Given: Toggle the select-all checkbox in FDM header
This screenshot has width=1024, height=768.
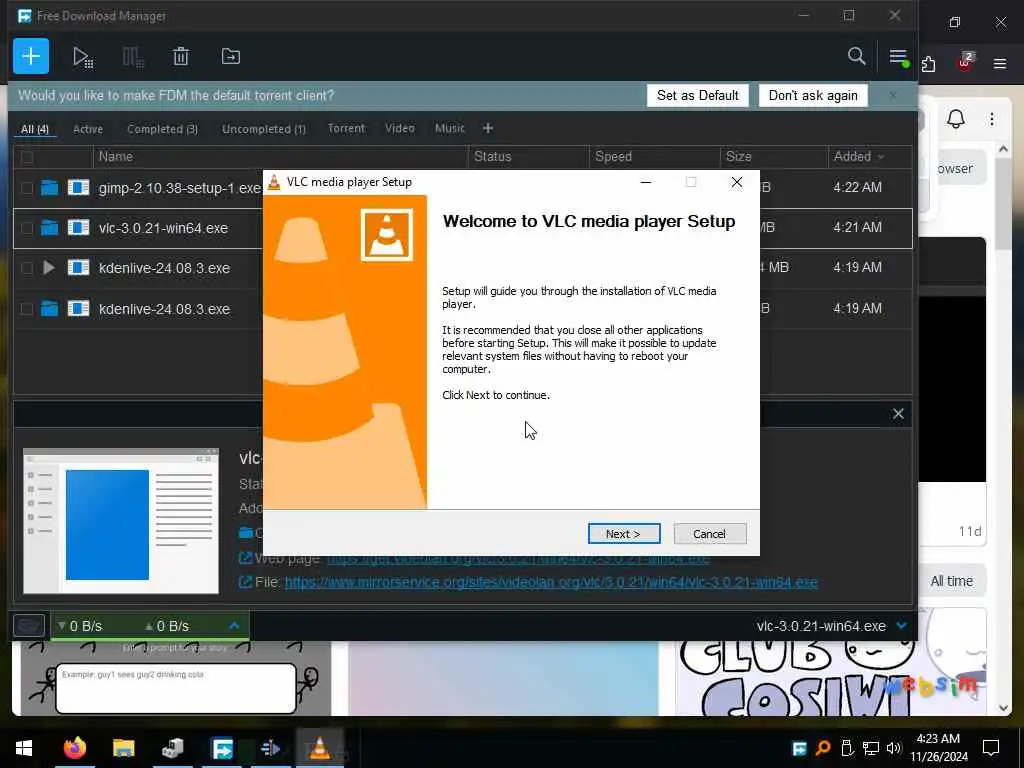Looking at the screenshot, I should [27, 157].
